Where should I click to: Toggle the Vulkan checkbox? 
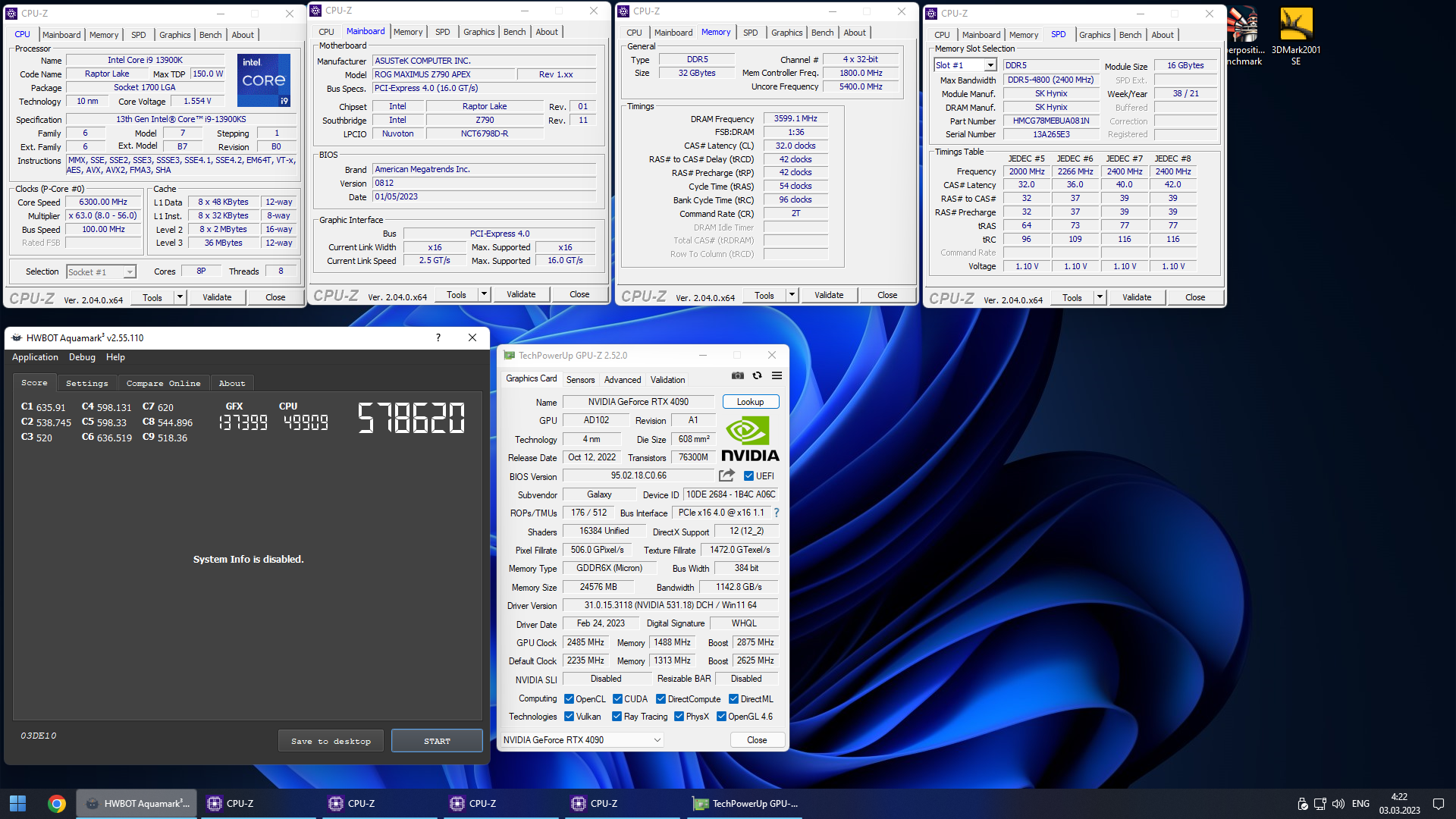click(x=569, y=717)
